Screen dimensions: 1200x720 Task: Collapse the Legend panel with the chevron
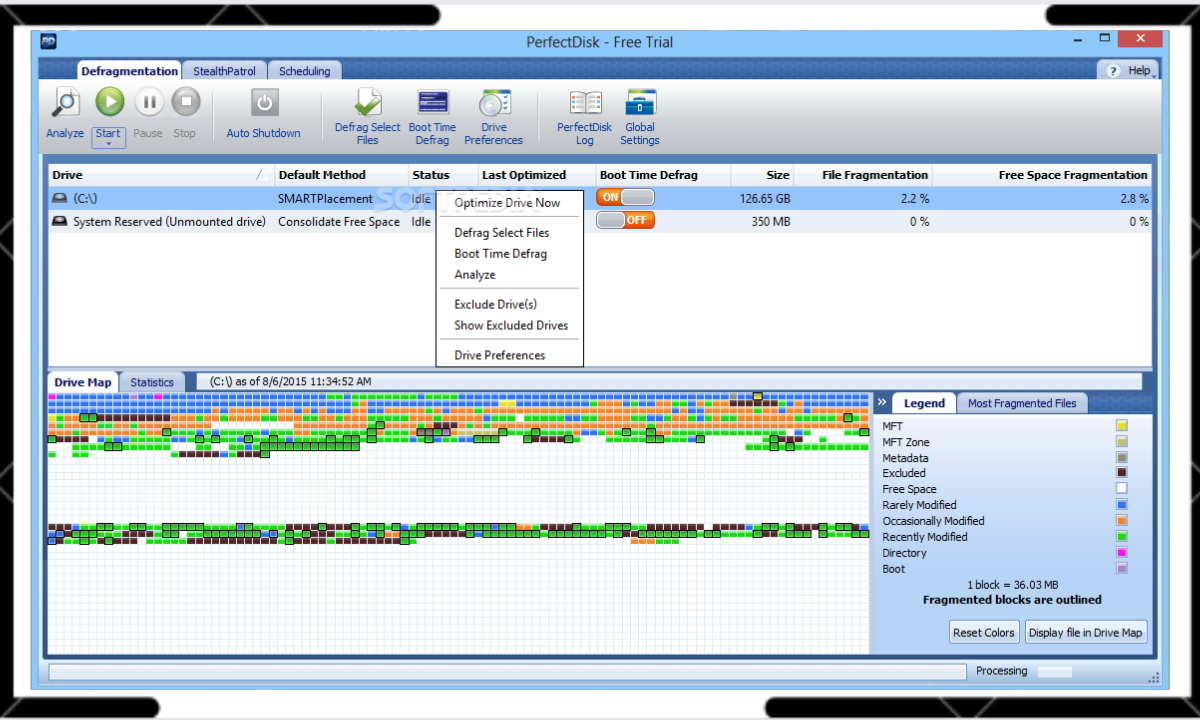(883, 402)
